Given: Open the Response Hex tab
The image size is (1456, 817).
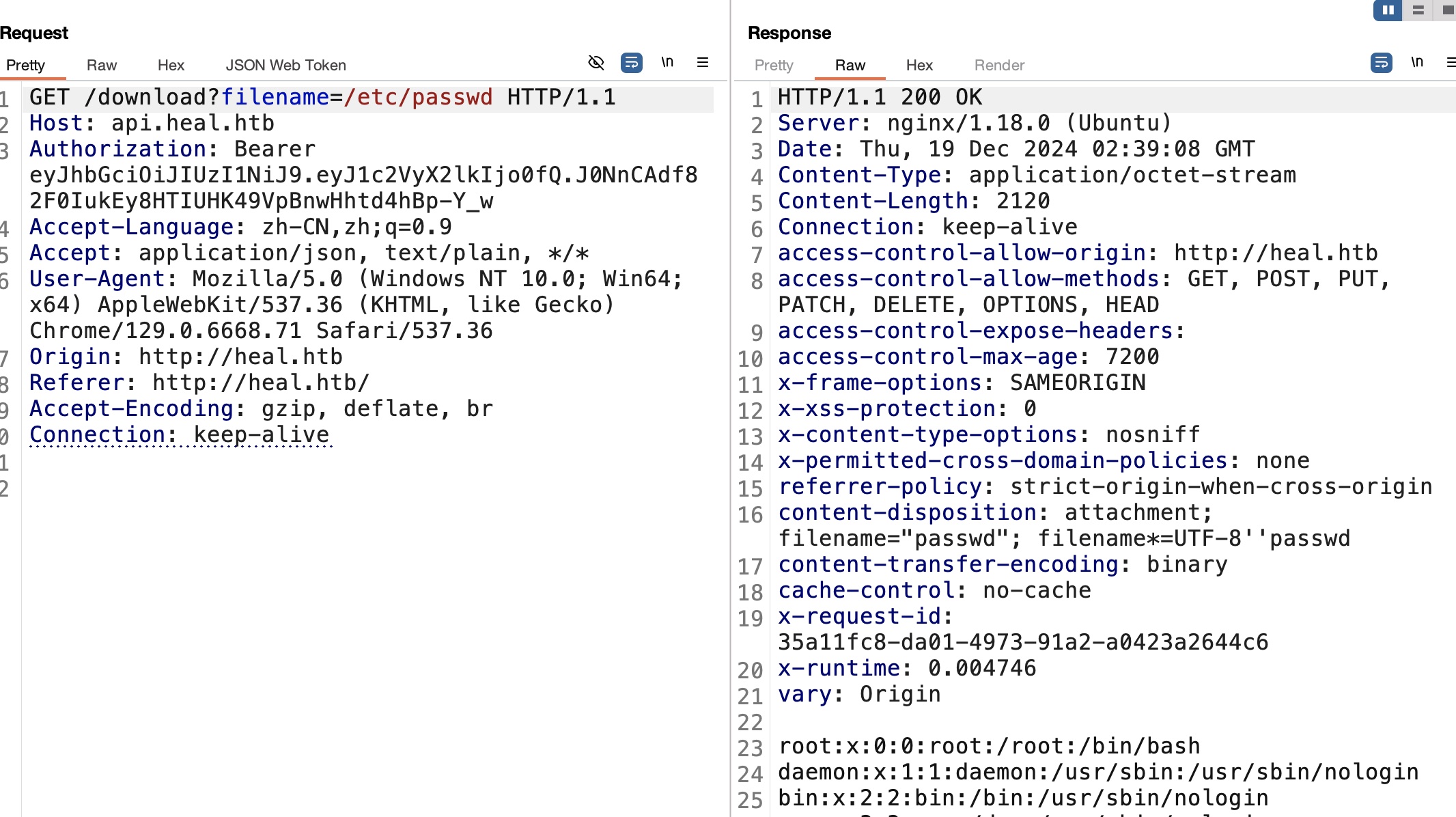Looking at the screenshot, I should [919, 65].
